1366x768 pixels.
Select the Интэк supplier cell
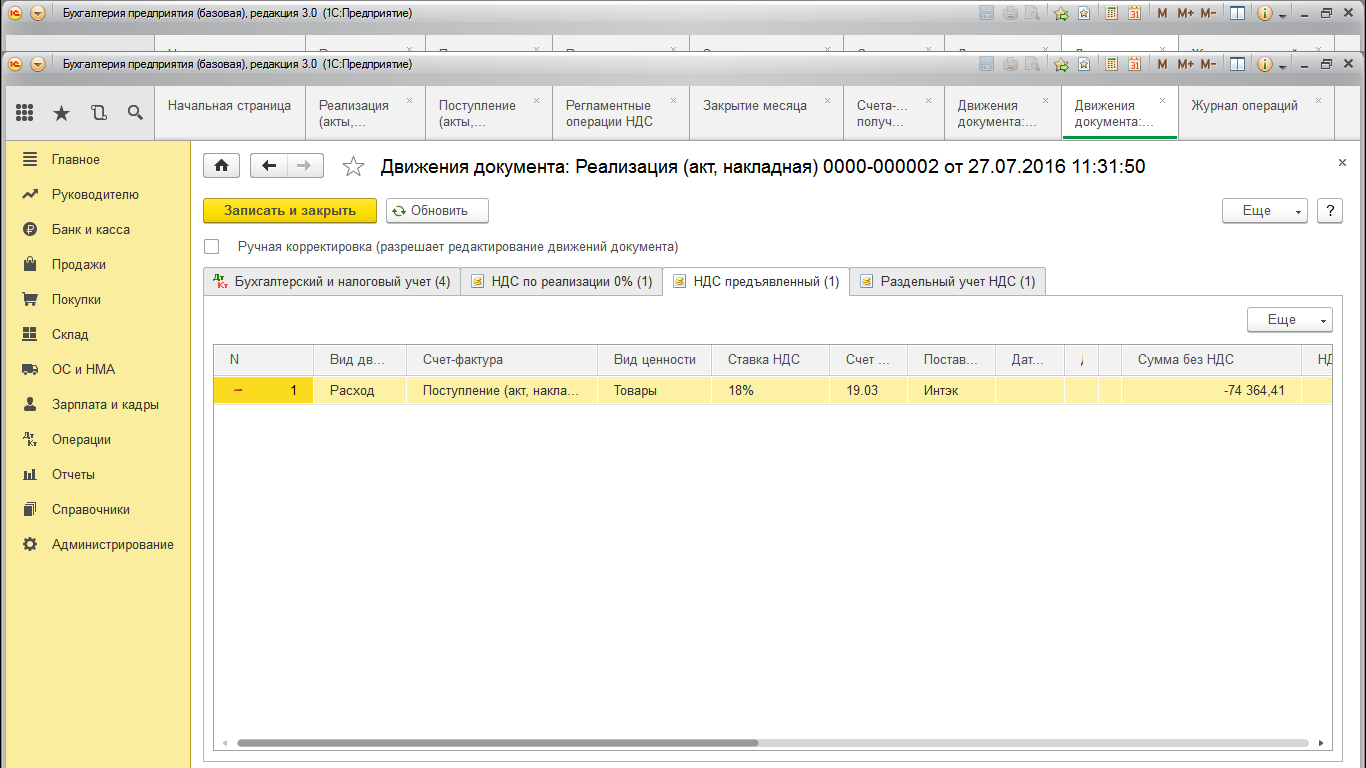952,390
